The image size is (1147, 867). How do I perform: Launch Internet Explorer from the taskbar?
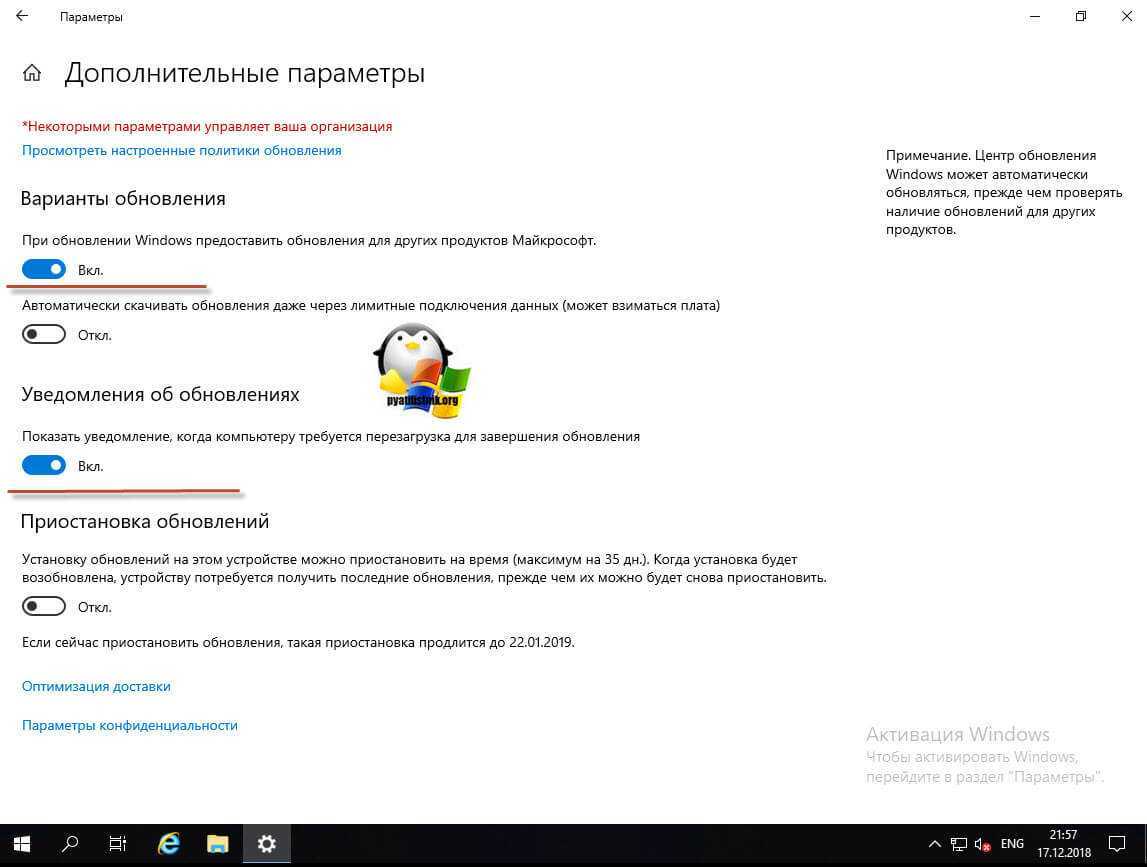[x=168, y=844]
